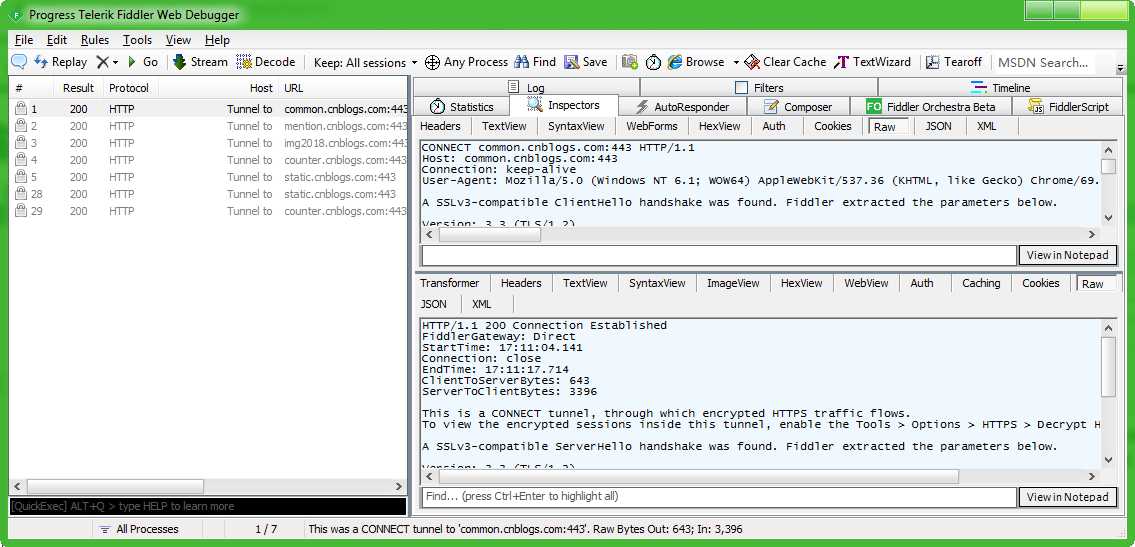Click lock icon of session 28
Image resolution: width=1135 pixels, height=547 pixels.
[x=20, y=194]
